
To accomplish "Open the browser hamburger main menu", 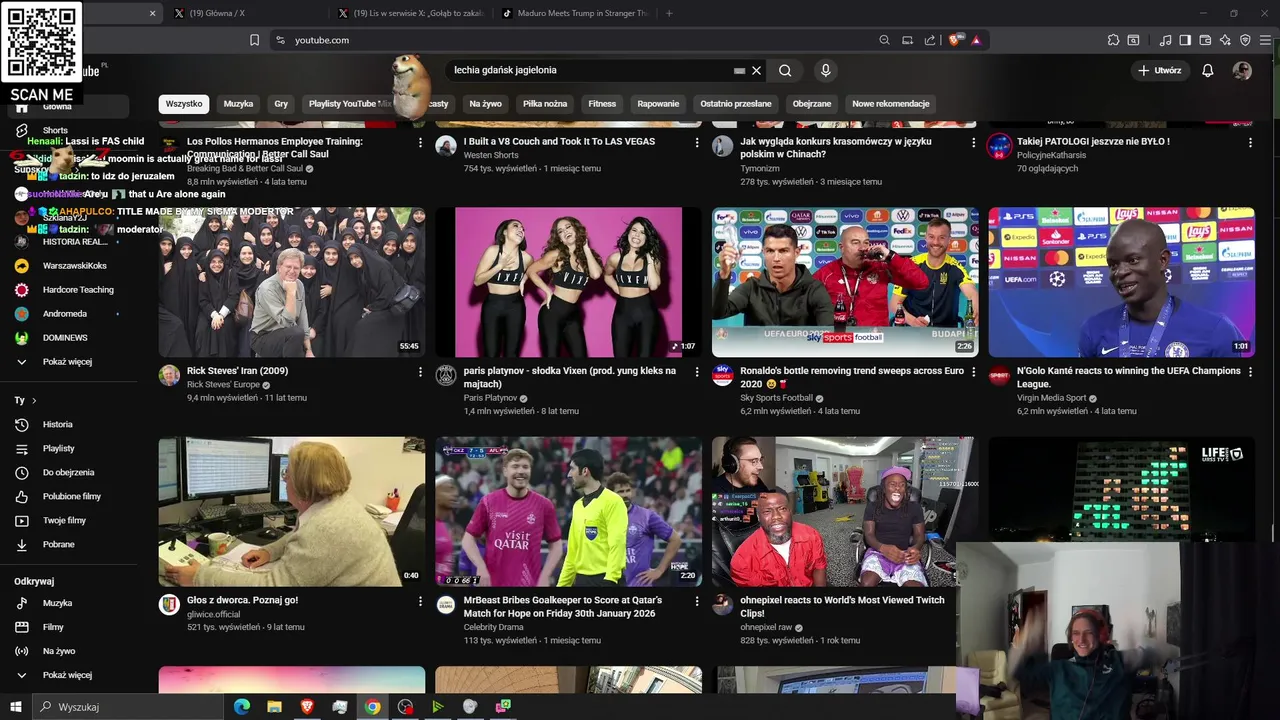I will 1265,40.
